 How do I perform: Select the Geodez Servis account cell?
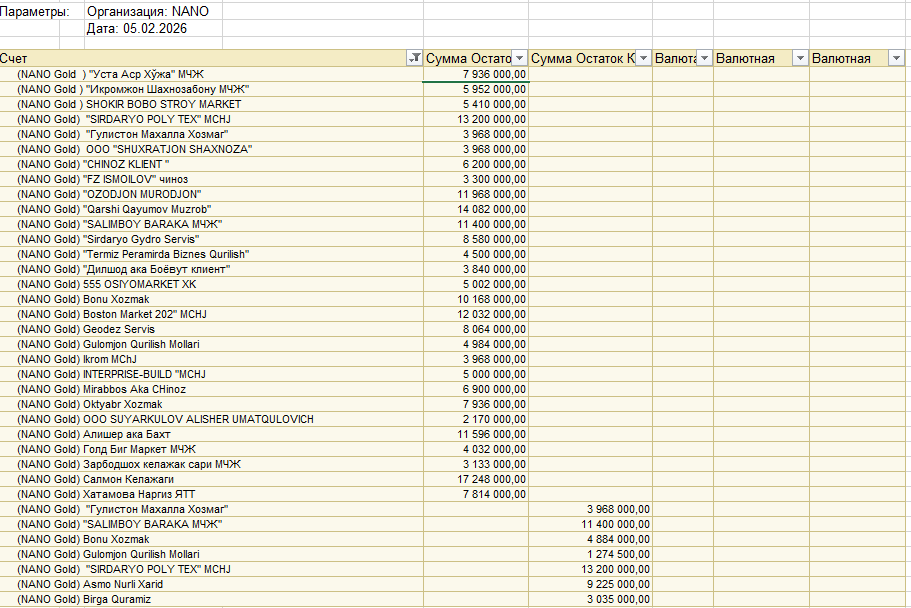(211, 330)
